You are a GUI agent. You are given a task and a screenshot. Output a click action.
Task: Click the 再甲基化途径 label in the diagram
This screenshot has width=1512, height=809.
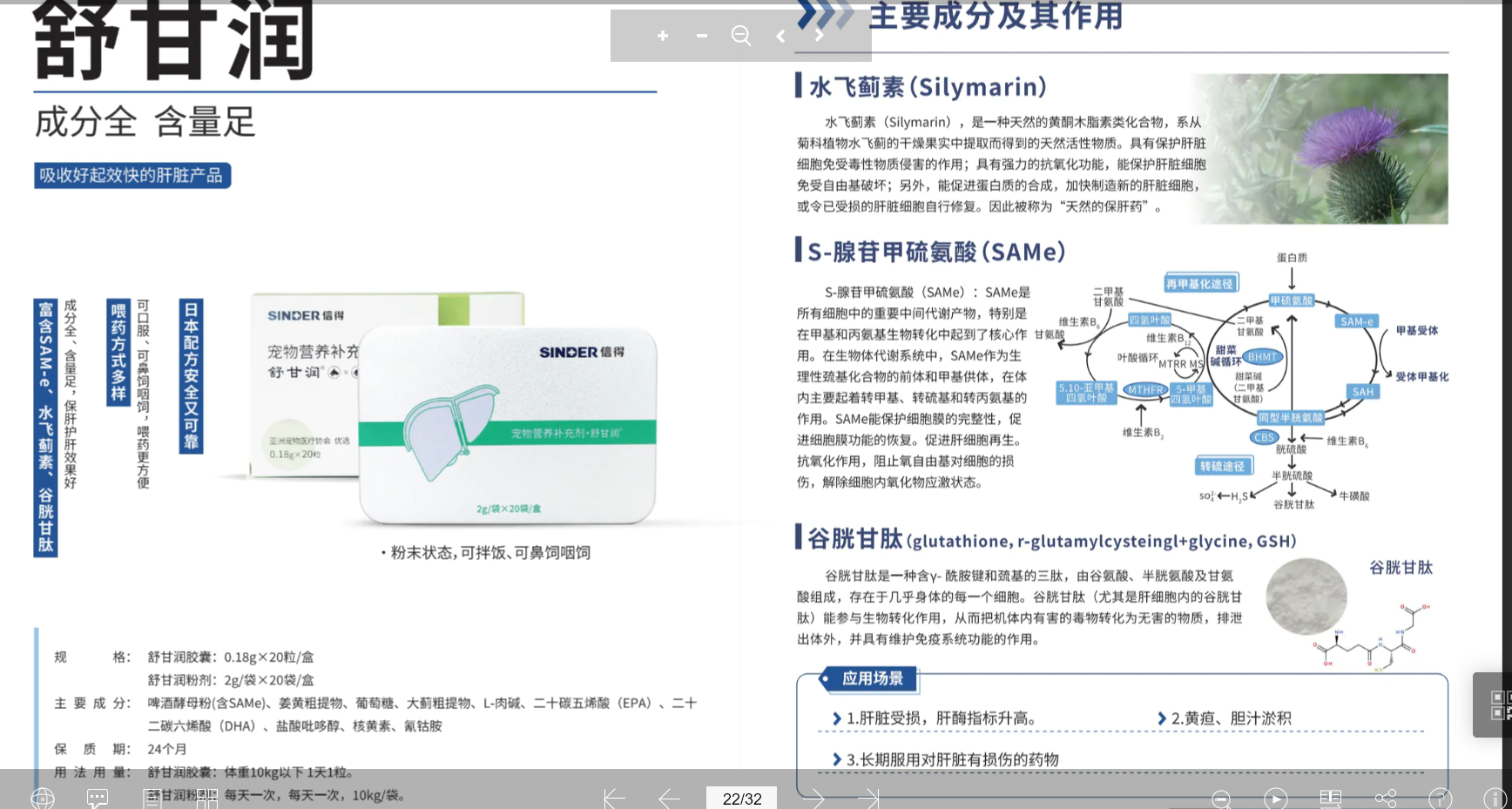coord(1200,284)
